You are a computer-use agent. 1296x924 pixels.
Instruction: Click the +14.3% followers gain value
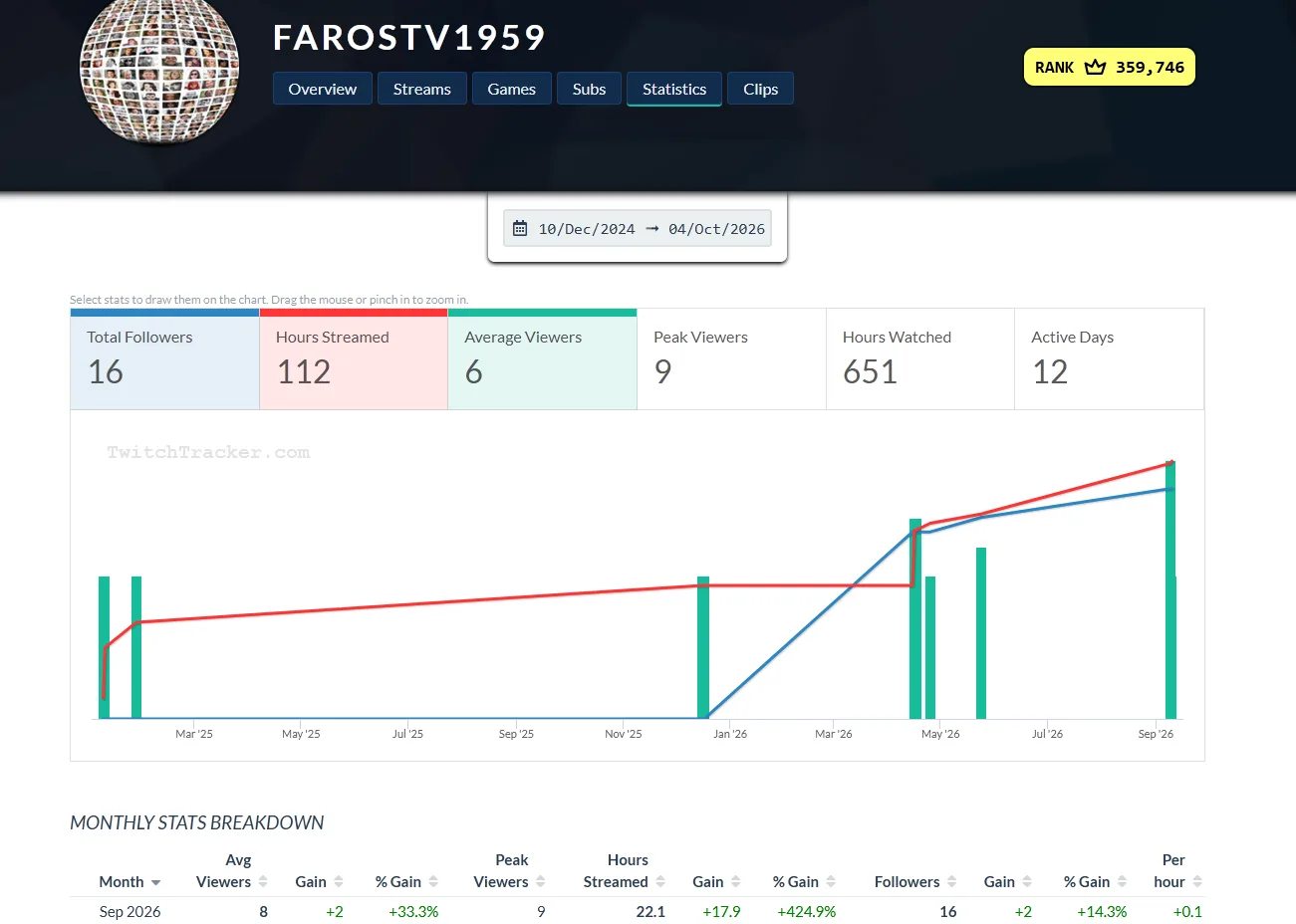click(1102, 911)
